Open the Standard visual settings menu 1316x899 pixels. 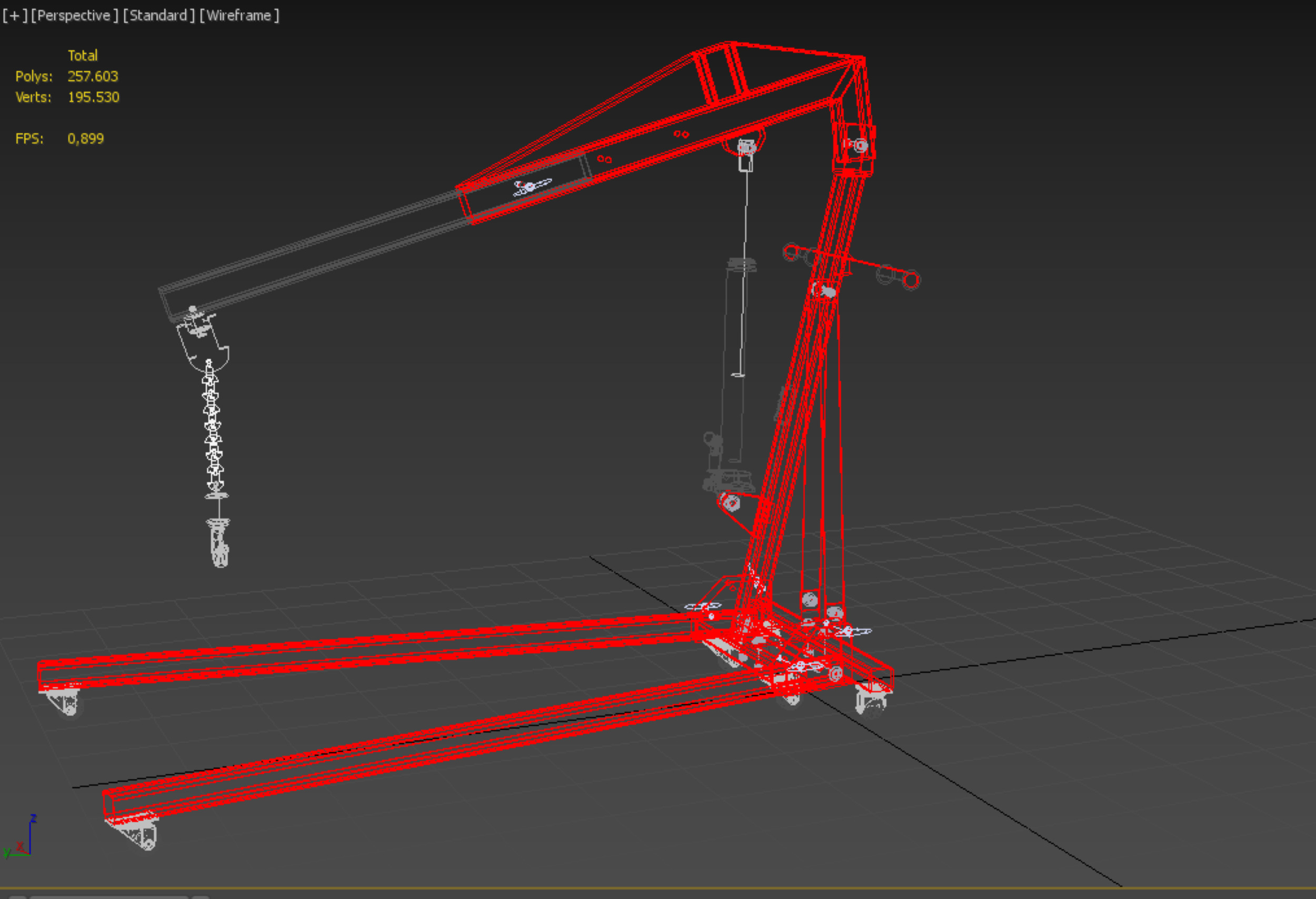pos(158,15)
